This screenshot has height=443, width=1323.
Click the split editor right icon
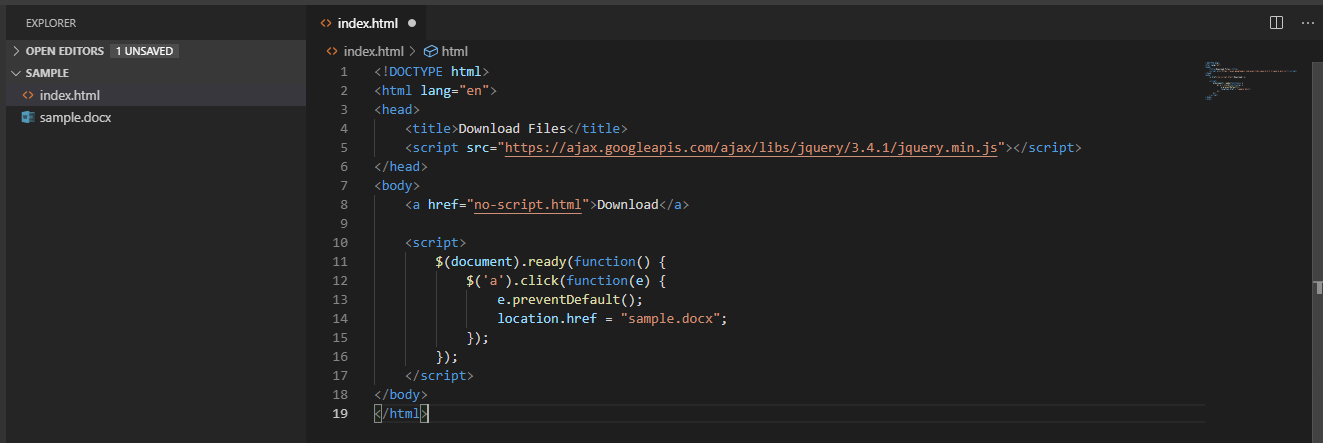[1276, 22]
